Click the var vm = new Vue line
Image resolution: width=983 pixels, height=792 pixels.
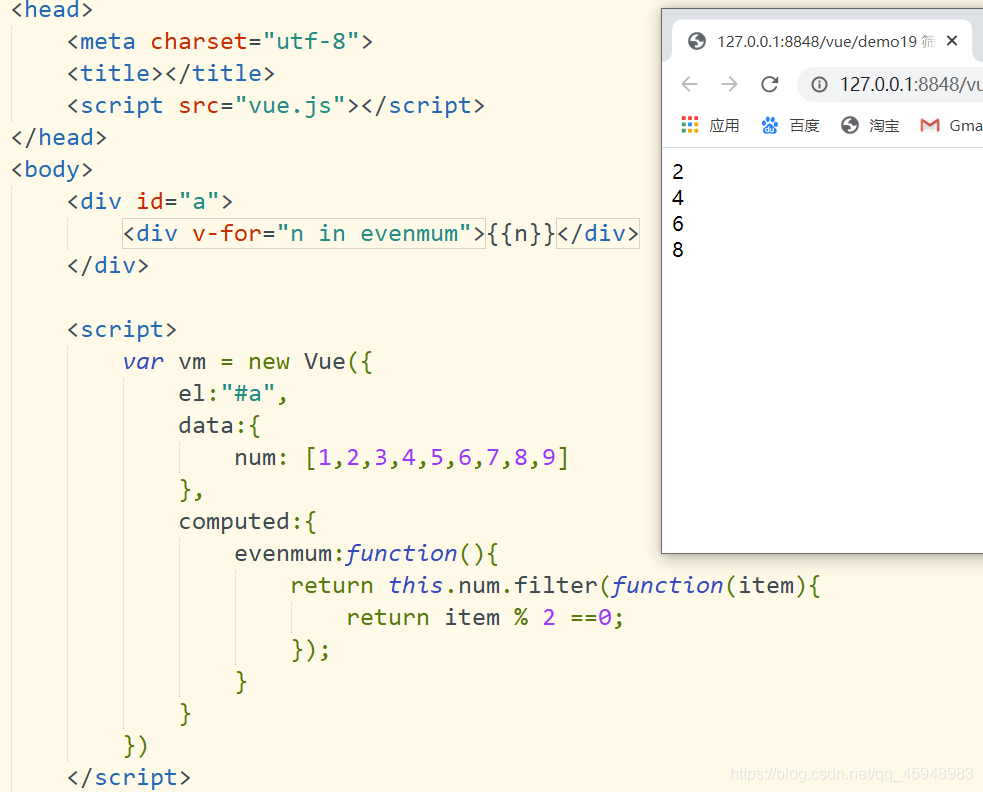click(x=248, y=362)
